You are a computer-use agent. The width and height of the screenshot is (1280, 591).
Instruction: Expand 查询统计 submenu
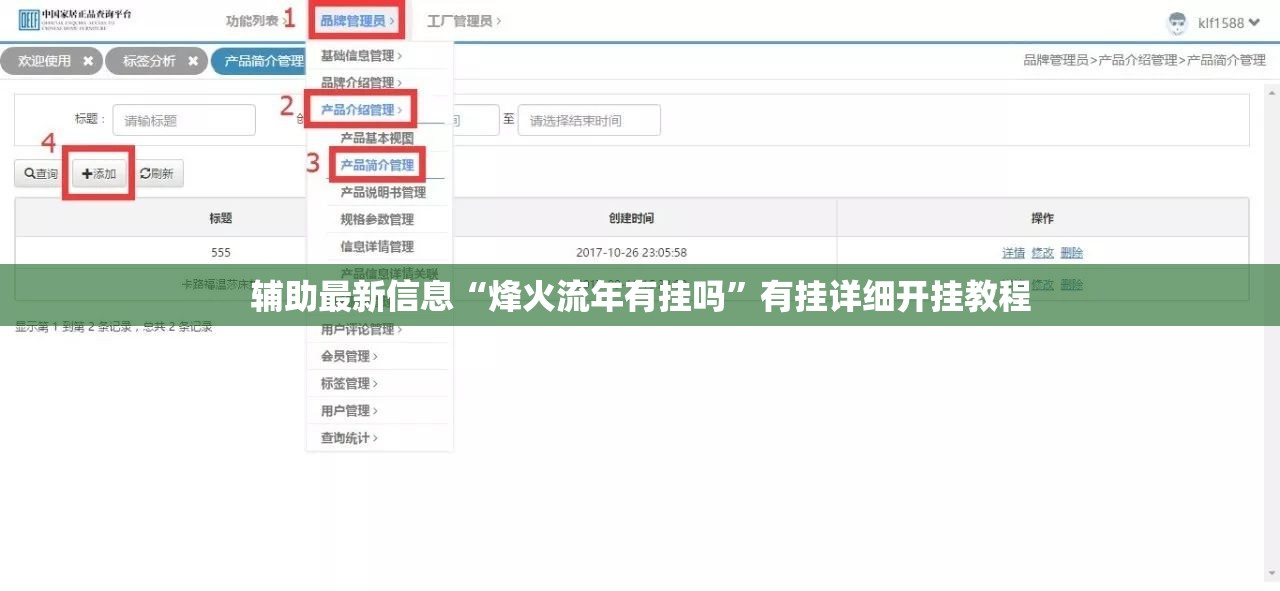click(x=349, y=438)
